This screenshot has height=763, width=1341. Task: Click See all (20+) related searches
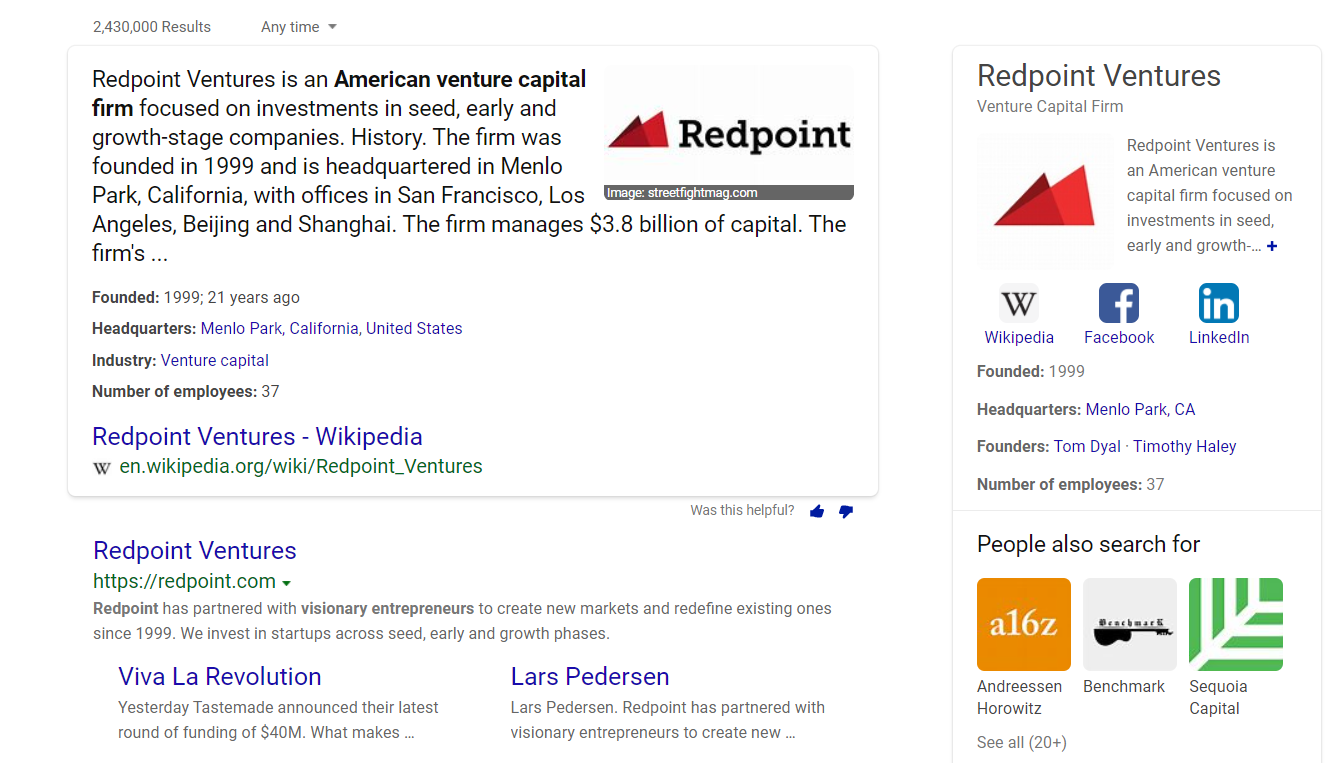1022,742
